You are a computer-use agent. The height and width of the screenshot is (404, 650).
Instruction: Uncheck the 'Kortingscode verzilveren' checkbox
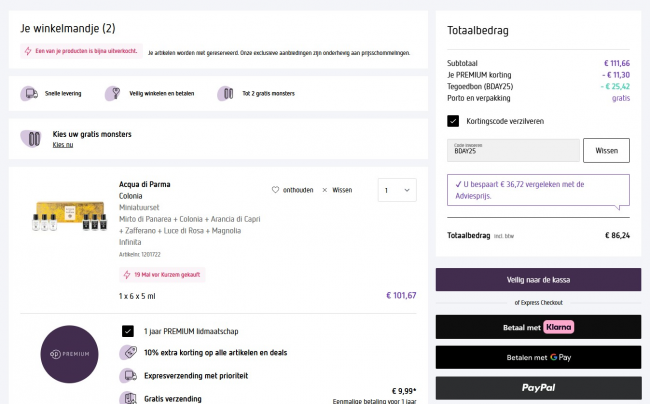(x=454, y=121)
